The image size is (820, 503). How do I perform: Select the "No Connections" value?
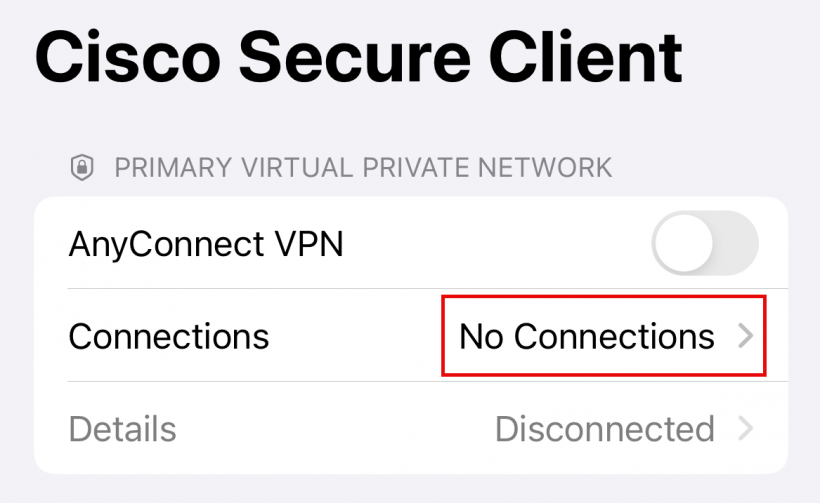[587, 337]
